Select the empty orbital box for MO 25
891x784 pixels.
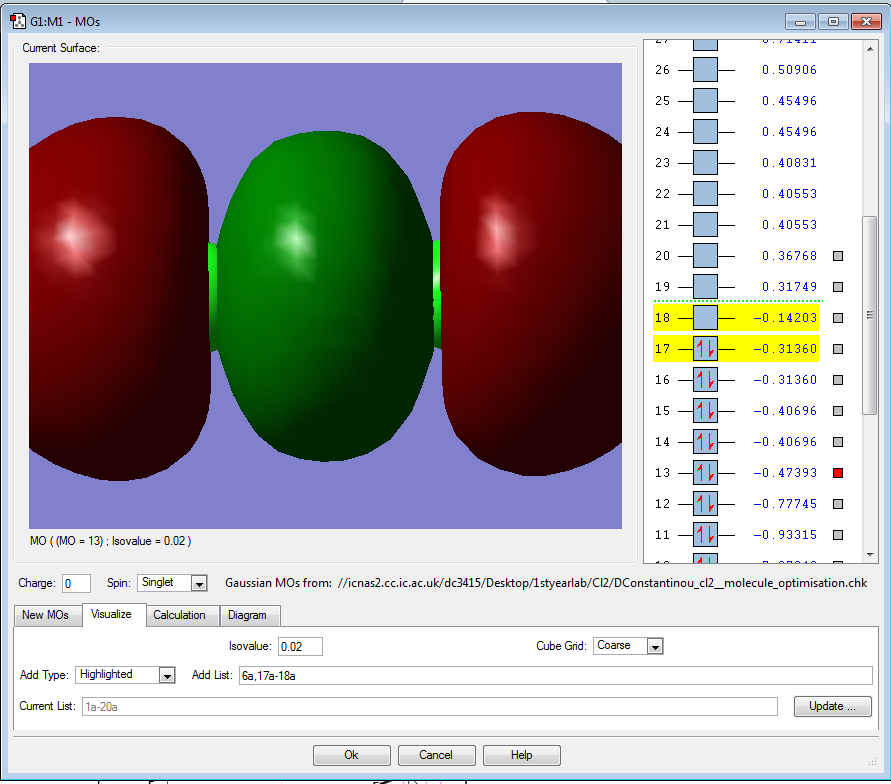pyautogui.click(x=705, y=101)
